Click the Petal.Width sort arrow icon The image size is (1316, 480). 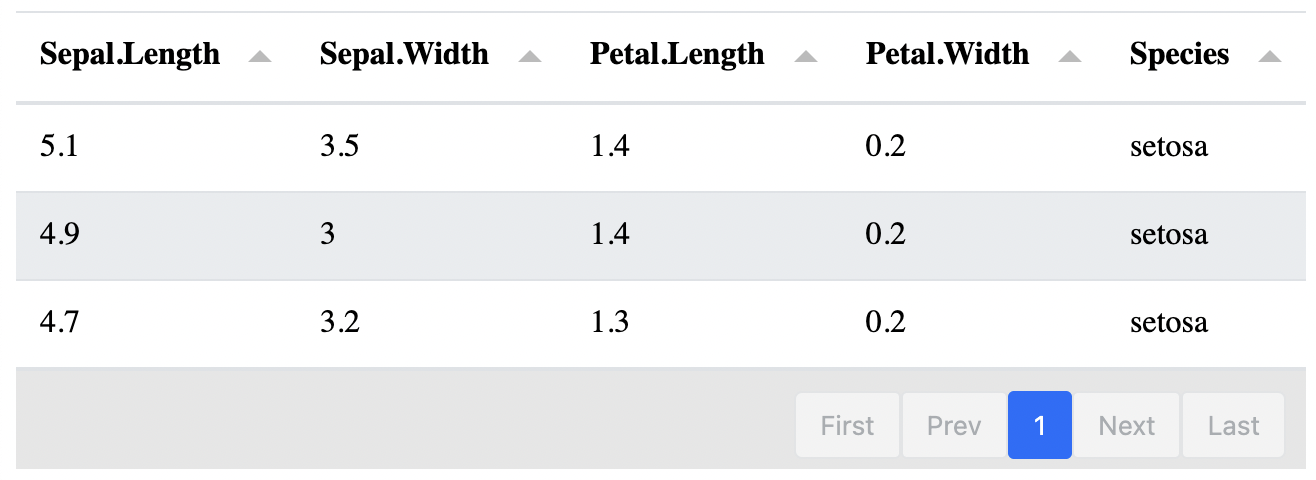[x=1070, y=57]
